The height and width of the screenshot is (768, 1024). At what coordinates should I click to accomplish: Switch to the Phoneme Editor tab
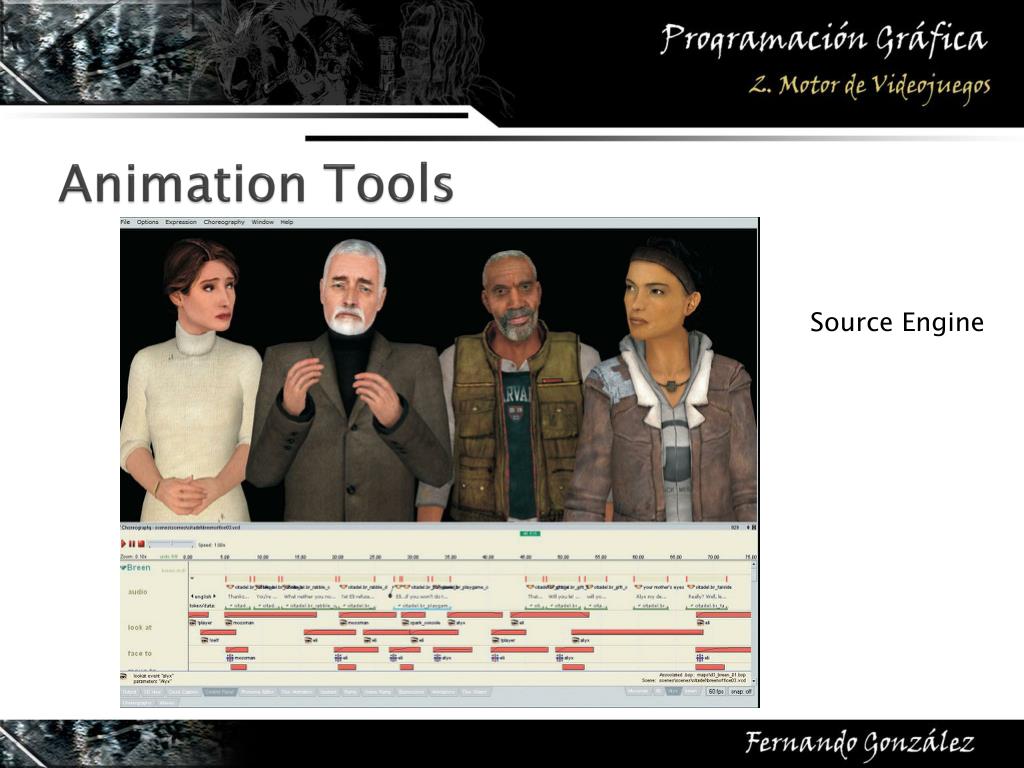tap(258, 692)
